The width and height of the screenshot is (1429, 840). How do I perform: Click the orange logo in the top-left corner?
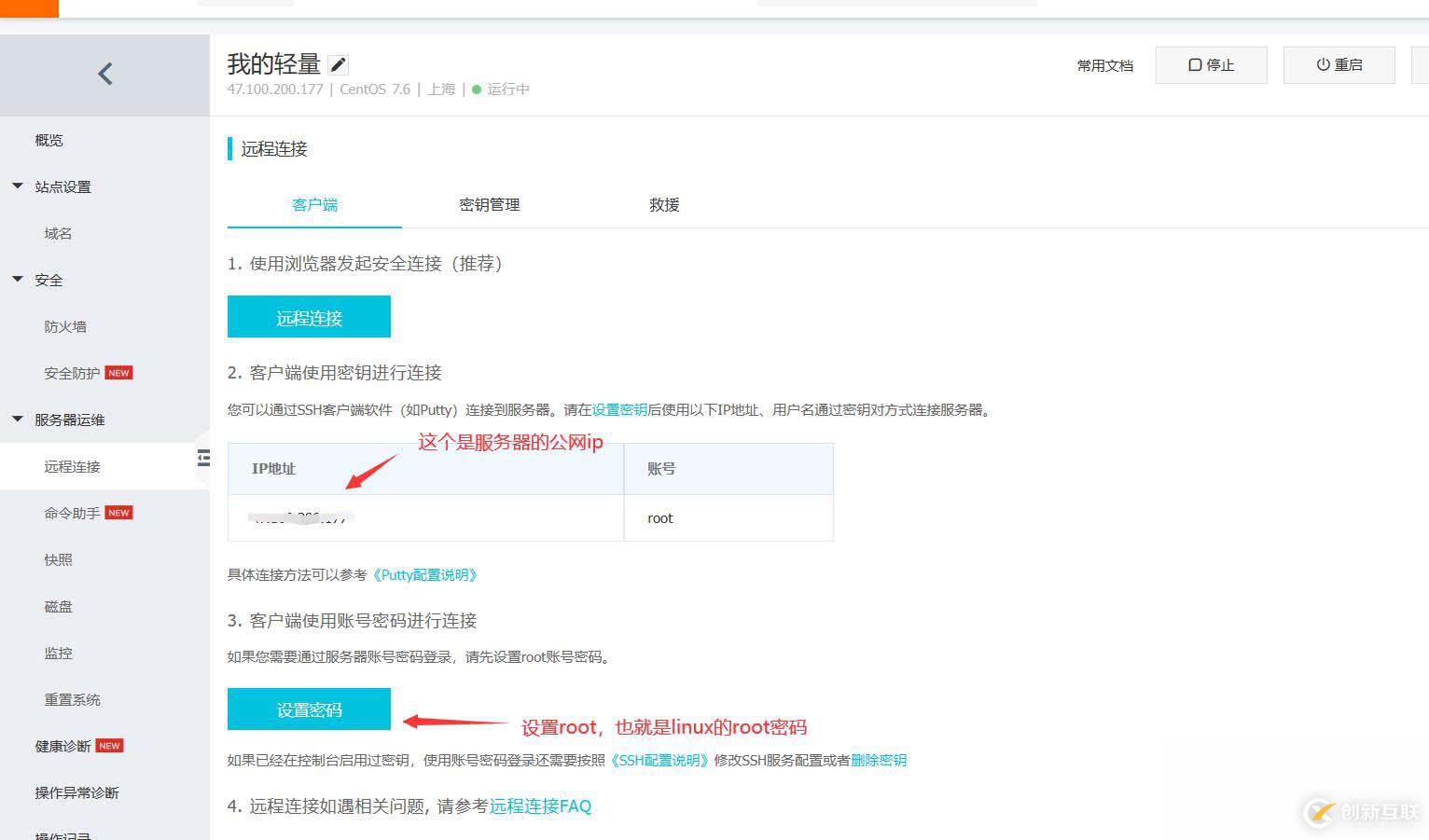click(x=29, y=8)
